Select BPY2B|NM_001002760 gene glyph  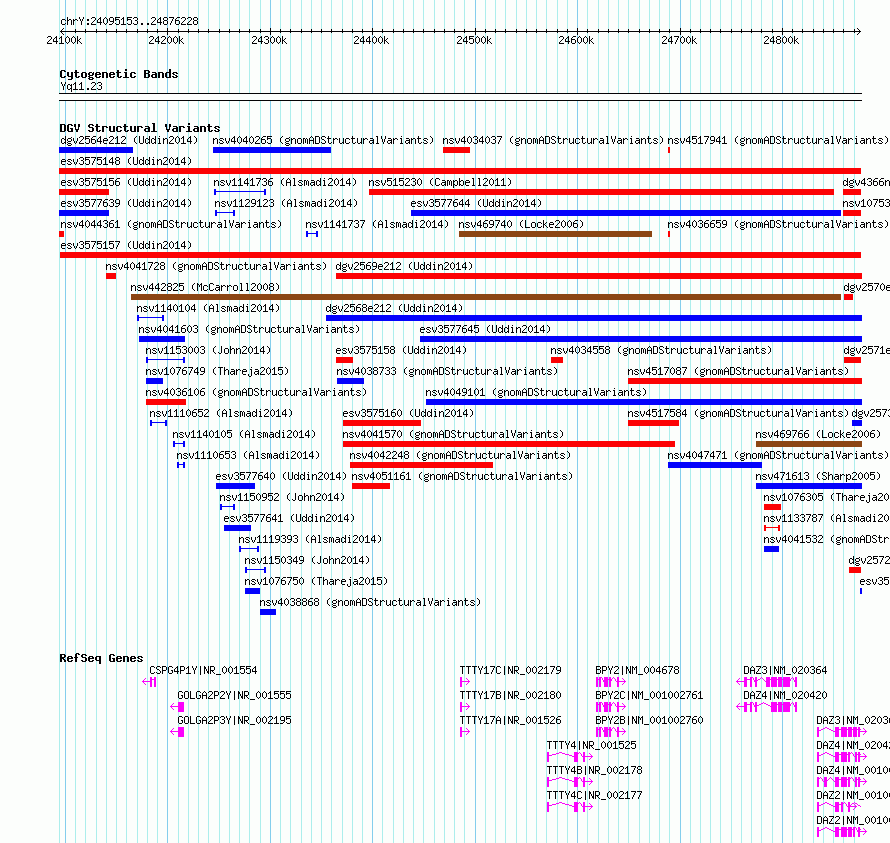[x=611, y=732]
